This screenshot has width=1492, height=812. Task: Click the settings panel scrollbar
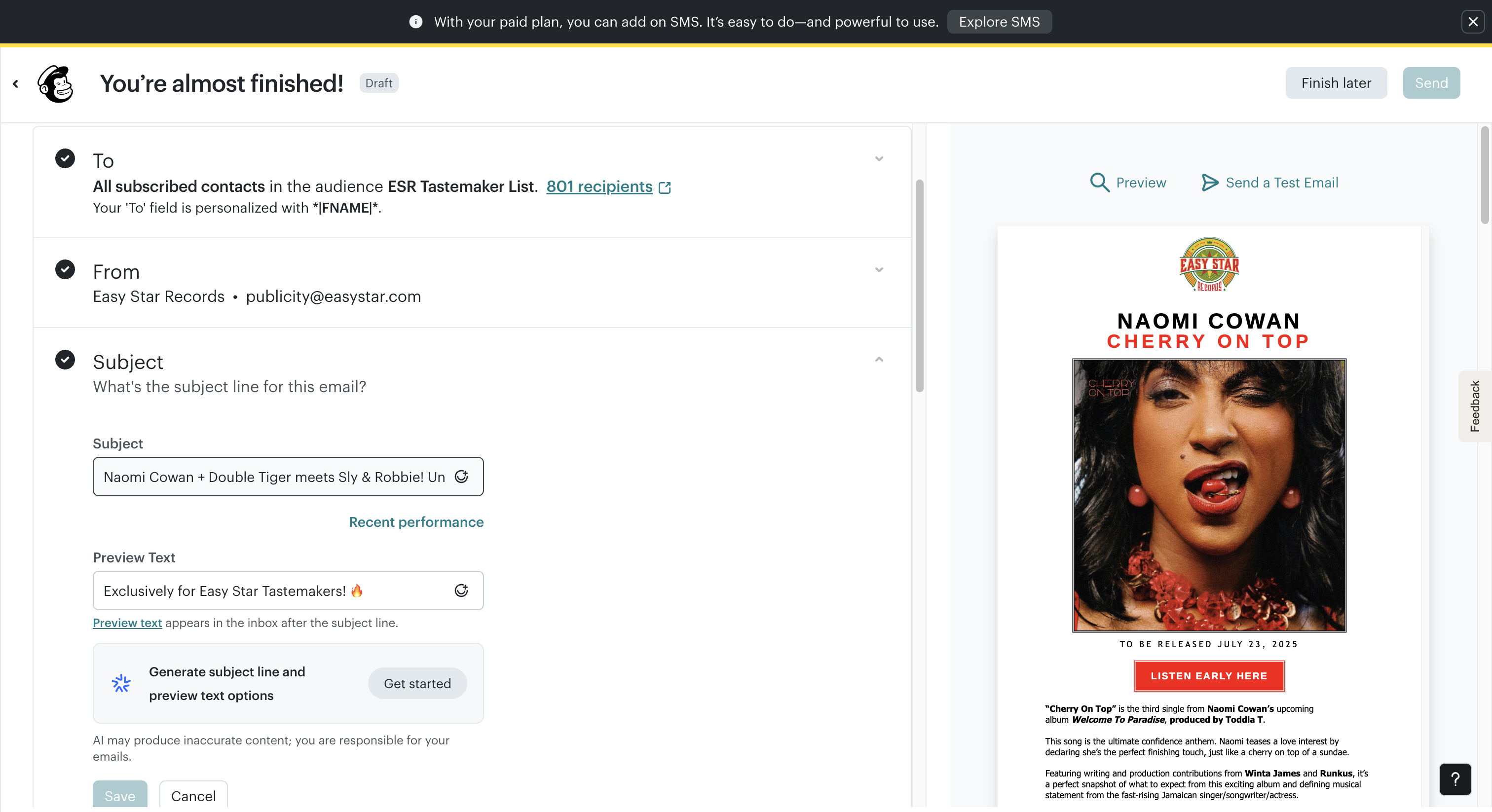click(x=919, y=286)
